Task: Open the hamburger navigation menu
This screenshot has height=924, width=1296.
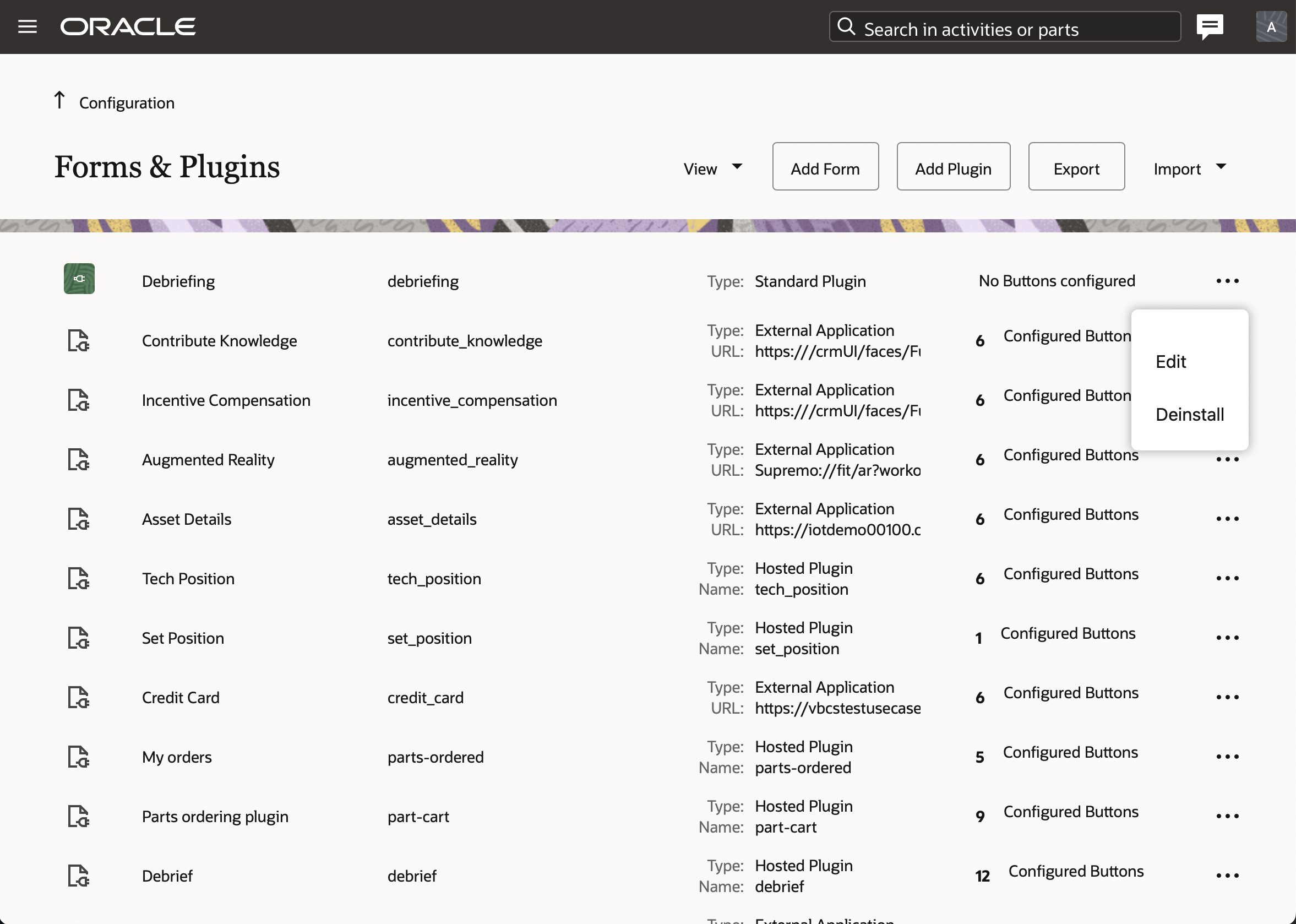Action: click(x=28, y=27)
